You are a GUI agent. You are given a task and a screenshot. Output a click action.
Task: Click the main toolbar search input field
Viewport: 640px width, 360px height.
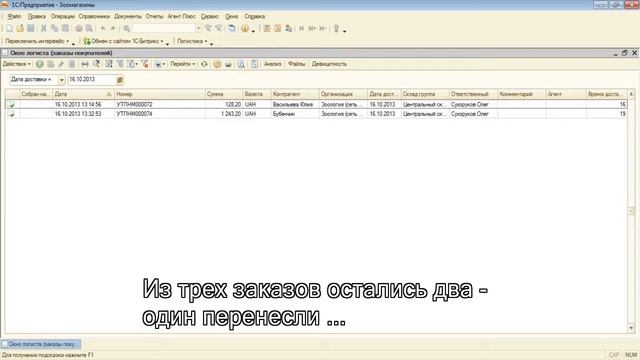(164, 29)
